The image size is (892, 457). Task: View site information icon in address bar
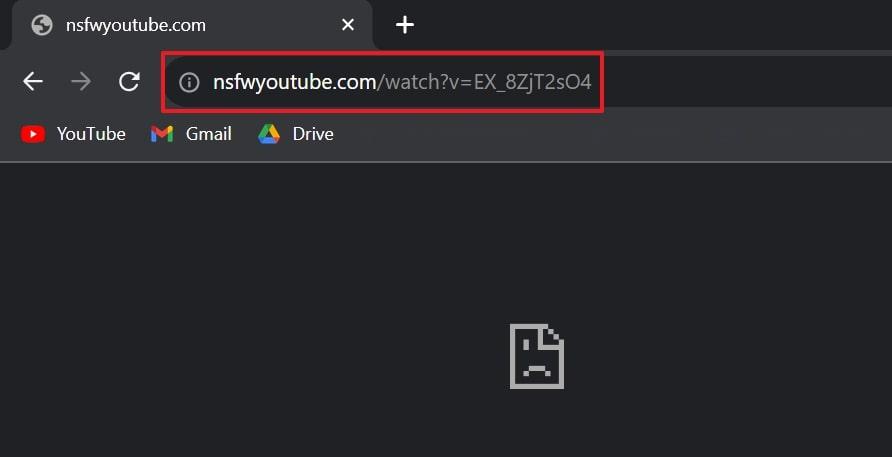pyautogui.click(x=189, y=83)
